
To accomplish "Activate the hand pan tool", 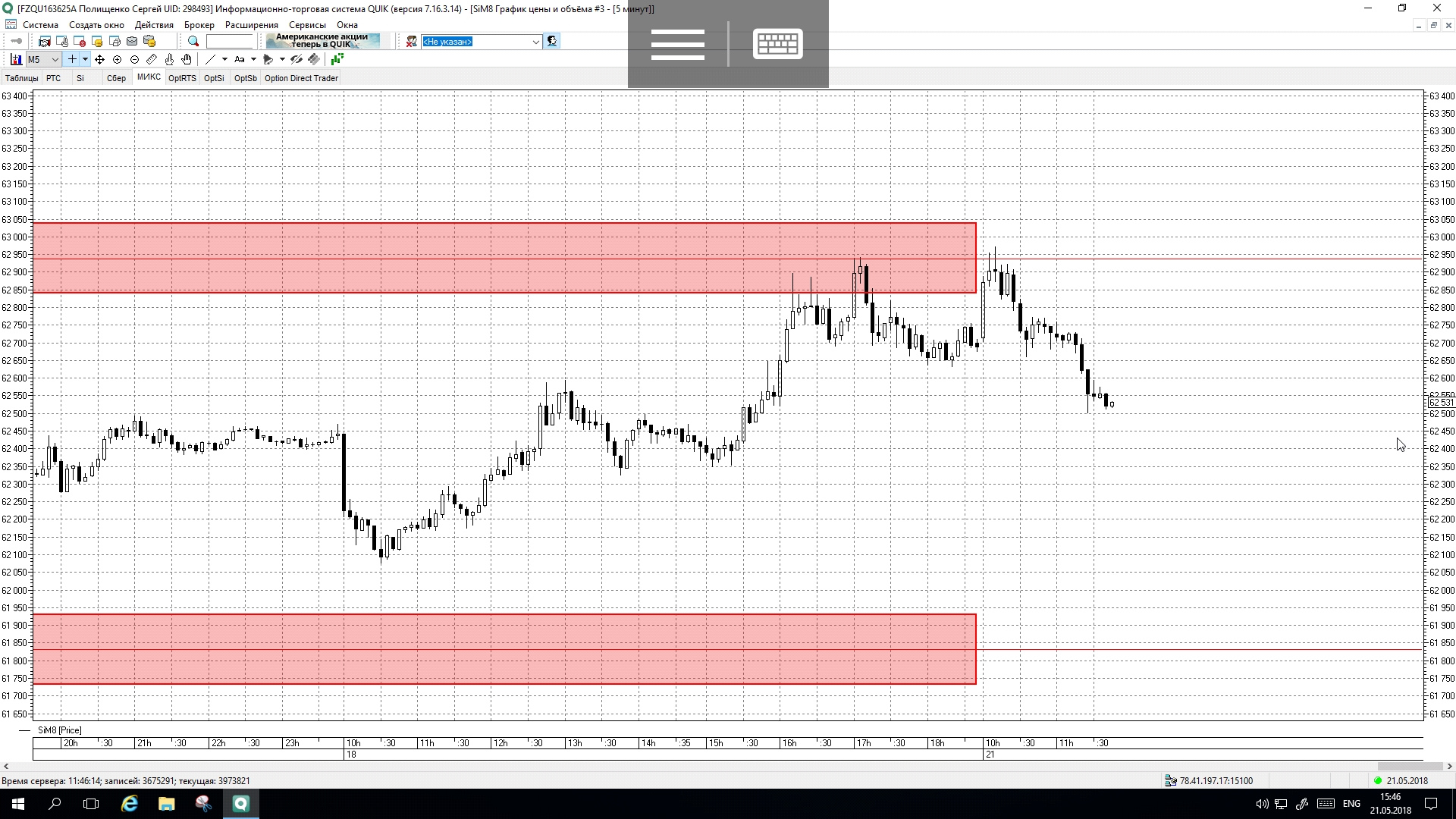I will [x=187, y=59].
